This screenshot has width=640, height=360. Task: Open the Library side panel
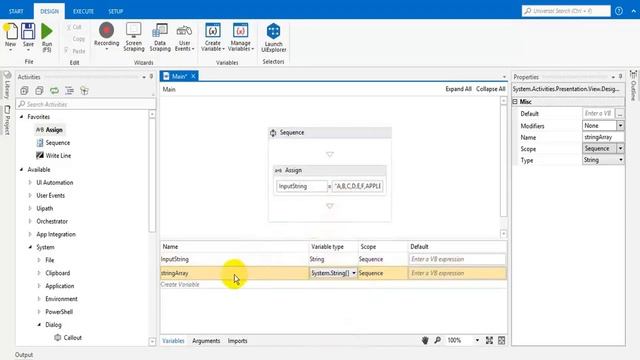point(7,85)
